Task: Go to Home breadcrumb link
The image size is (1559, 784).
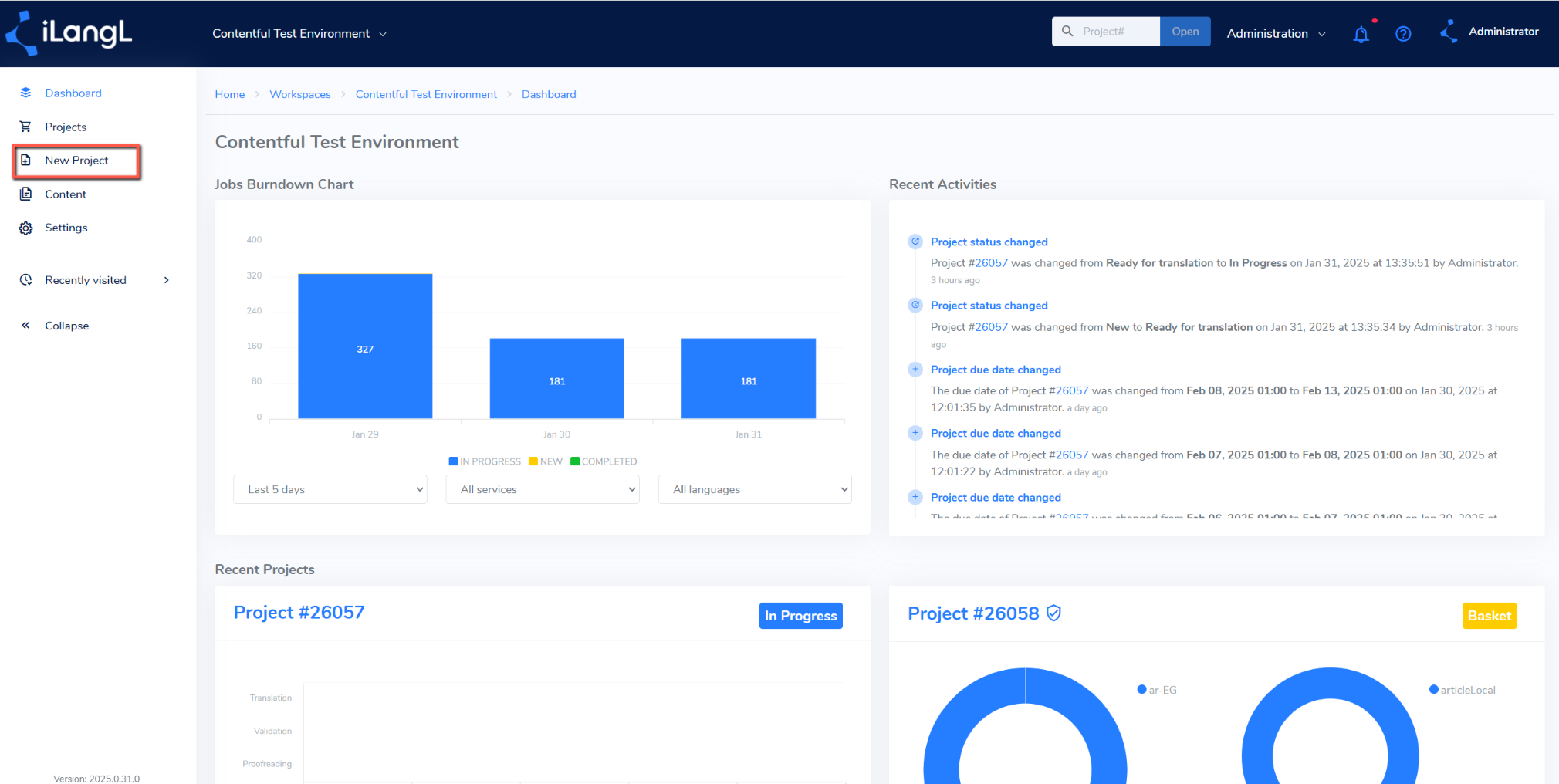Action: 230,94
